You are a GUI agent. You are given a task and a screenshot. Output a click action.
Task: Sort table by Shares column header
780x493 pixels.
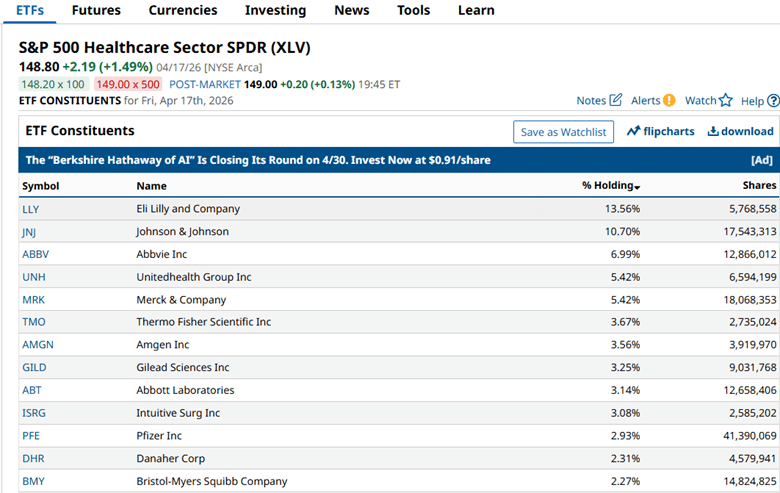pos(759,185)
